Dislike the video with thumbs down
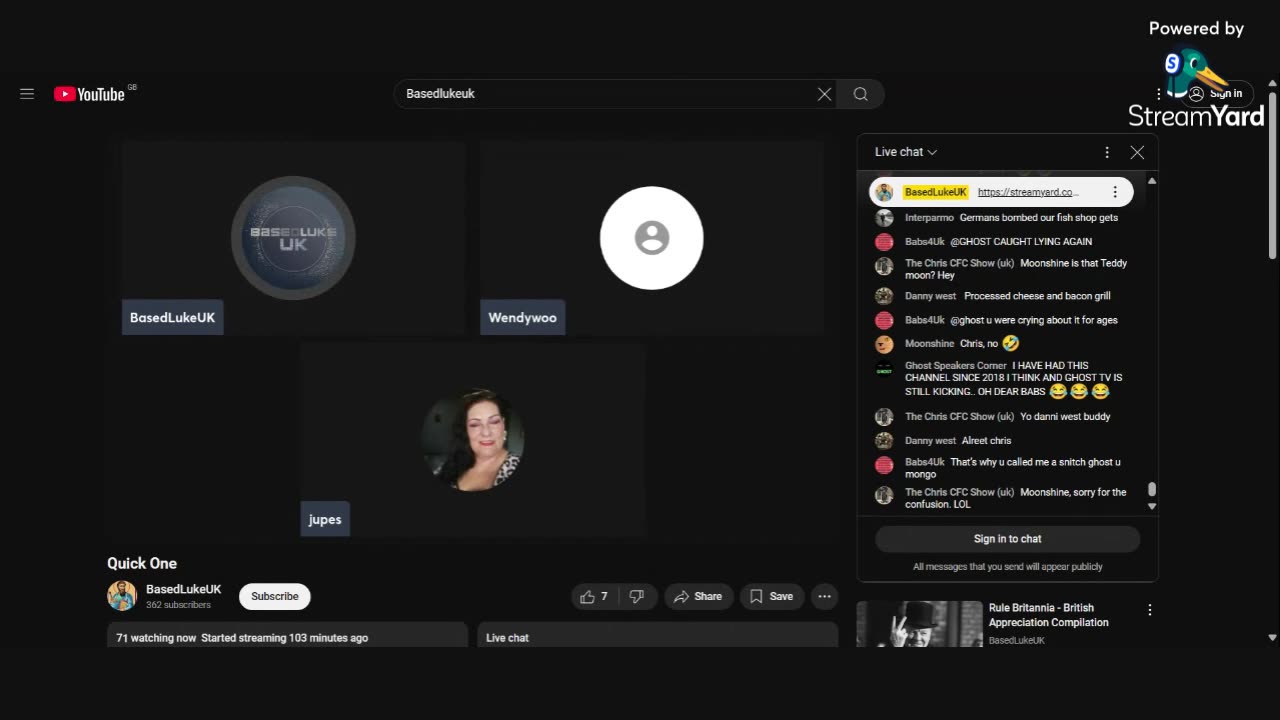This screenshot has height=720, width=1280. click(x=637, y=597)
